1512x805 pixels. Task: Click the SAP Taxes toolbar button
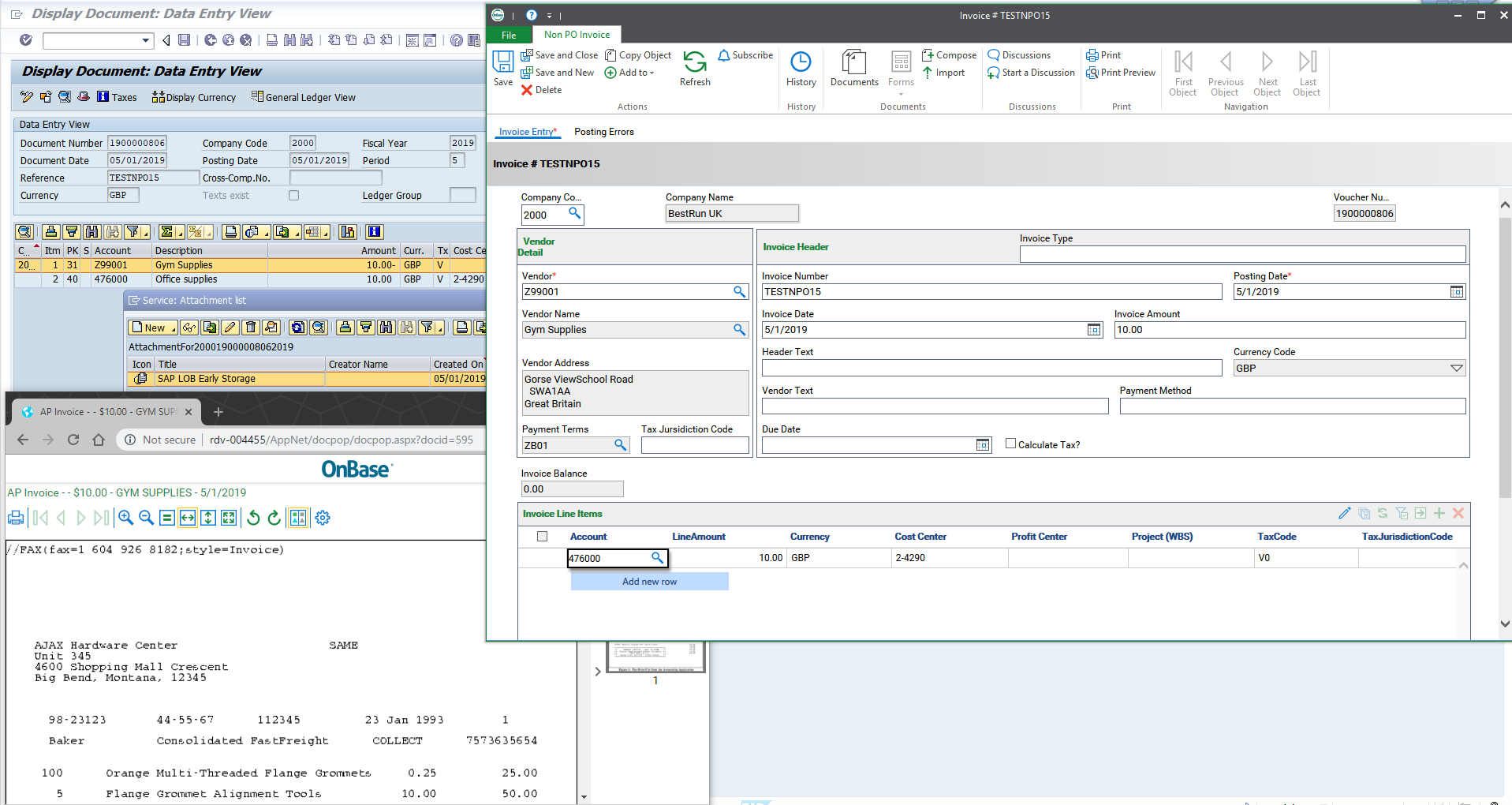[x=117, y=97]
